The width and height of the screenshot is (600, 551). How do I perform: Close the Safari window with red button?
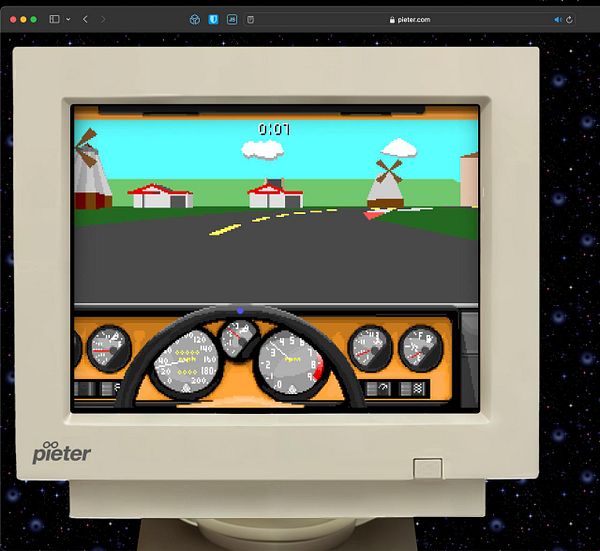click(13, 20)
